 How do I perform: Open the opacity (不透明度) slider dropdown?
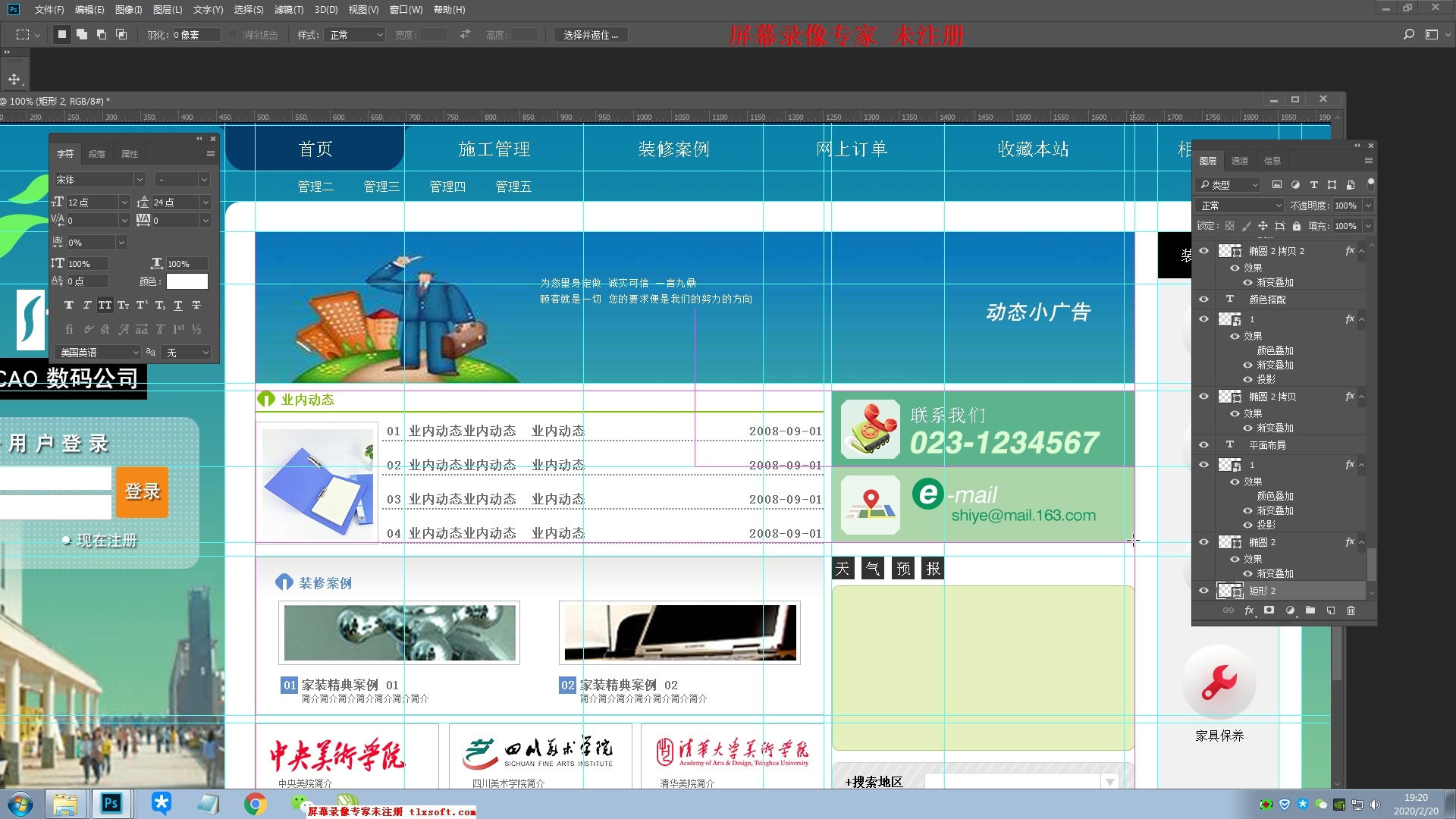tap(1368, 206)
